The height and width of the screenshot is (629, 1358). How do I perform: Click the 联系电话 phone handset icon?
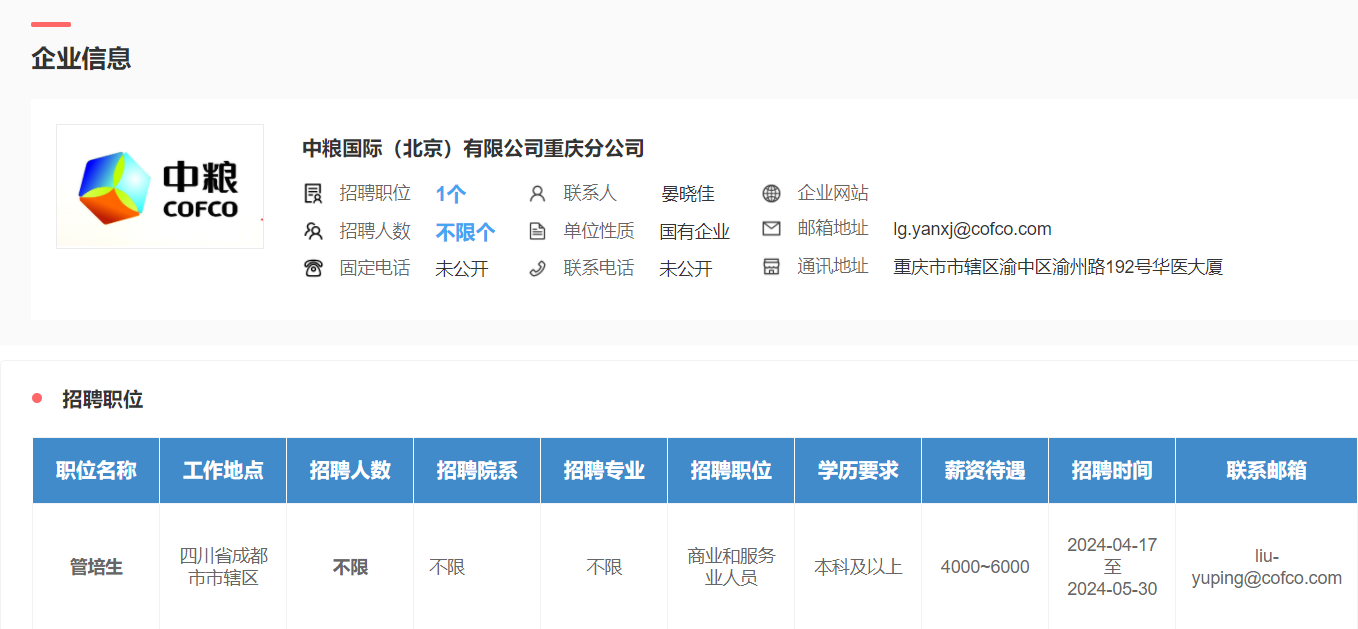click(x=537, y=268)
